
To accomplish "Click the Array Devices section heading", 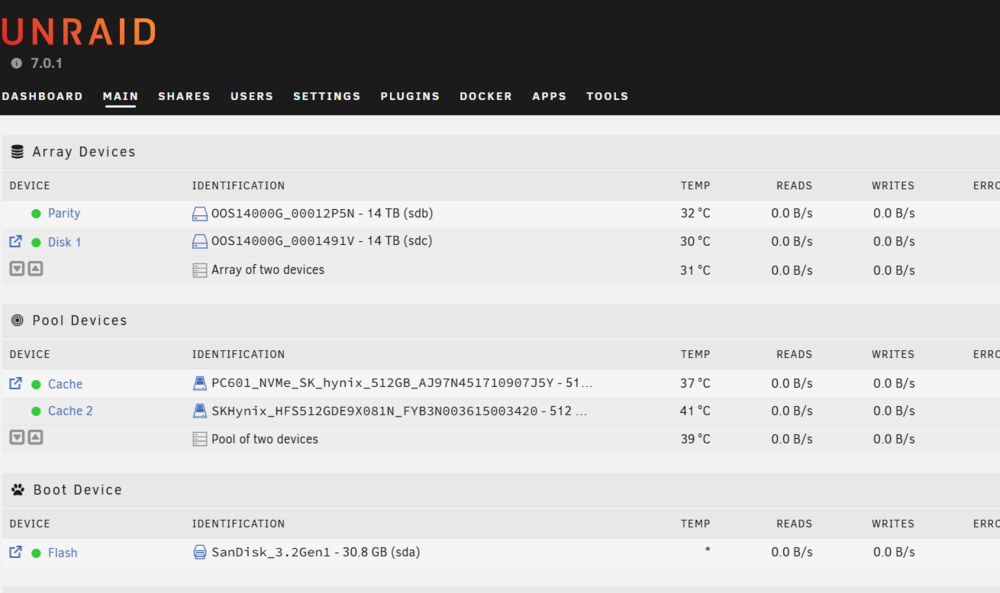I will tap(84, 152).
